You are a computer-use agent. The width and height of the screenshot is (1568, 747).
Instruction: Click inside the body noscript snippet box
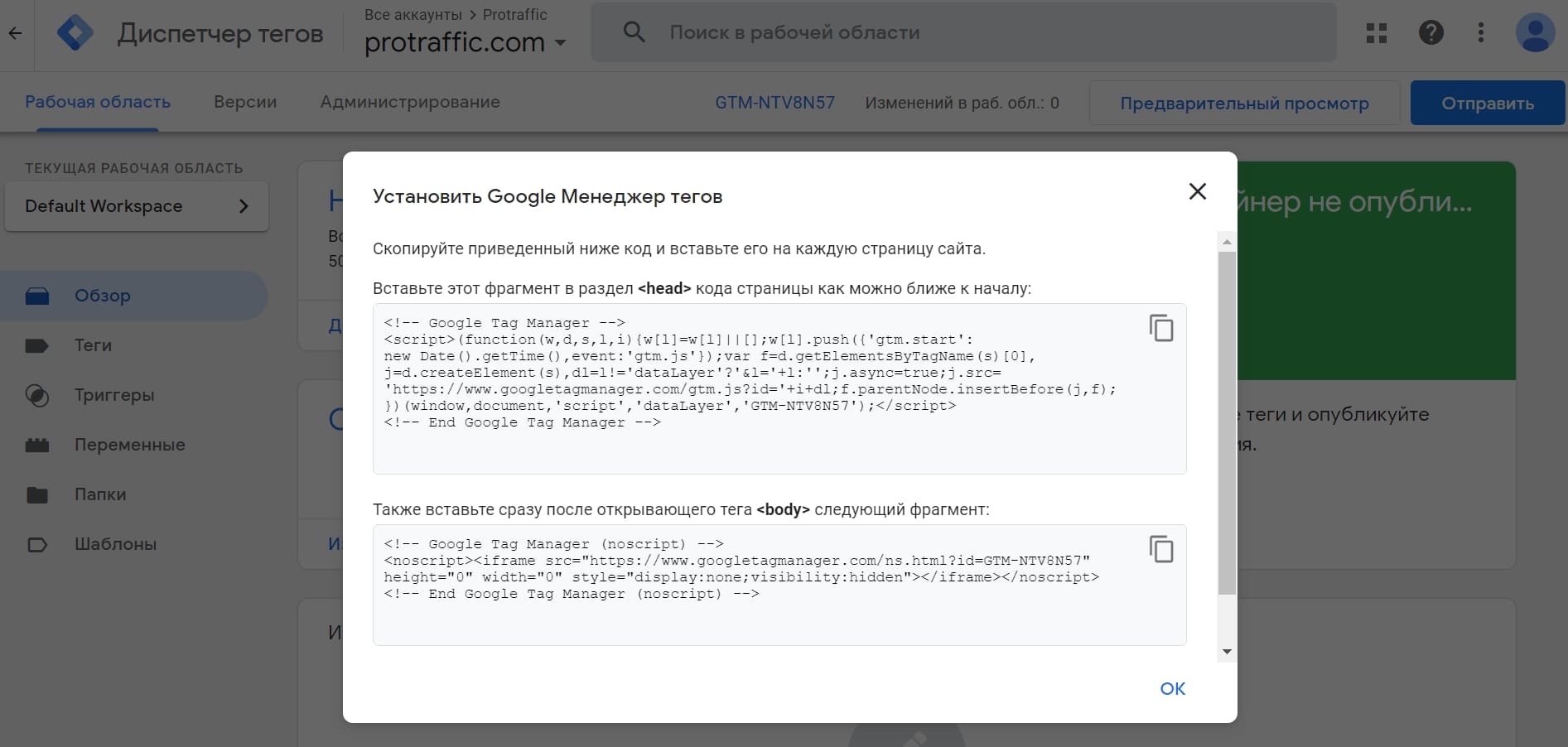(779, 585)
